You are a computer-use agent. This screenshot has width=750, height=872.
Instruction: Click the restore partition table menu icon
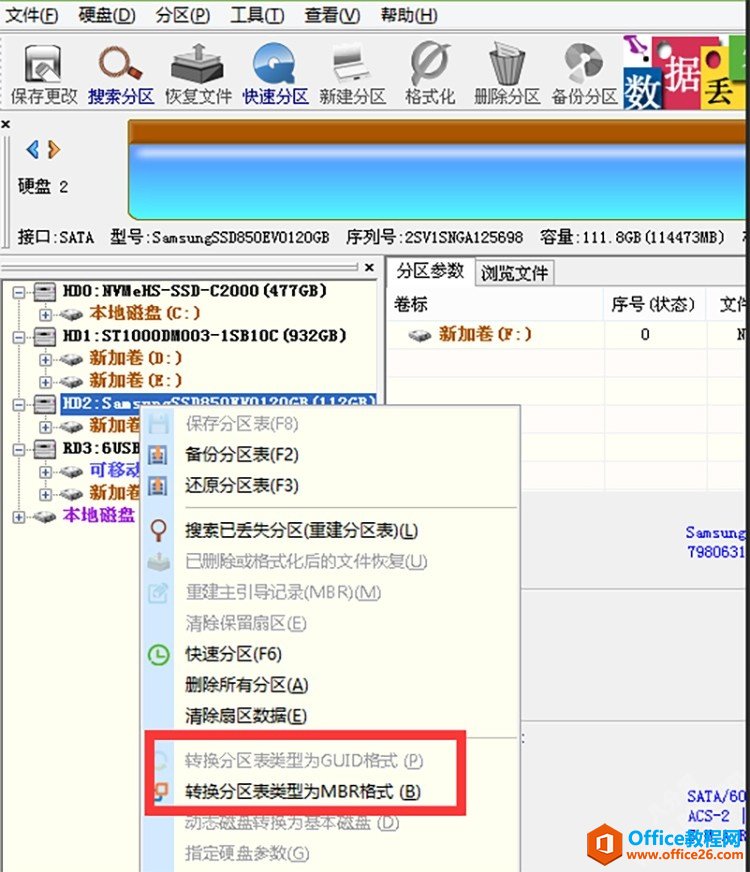click(x=158, y=486)
